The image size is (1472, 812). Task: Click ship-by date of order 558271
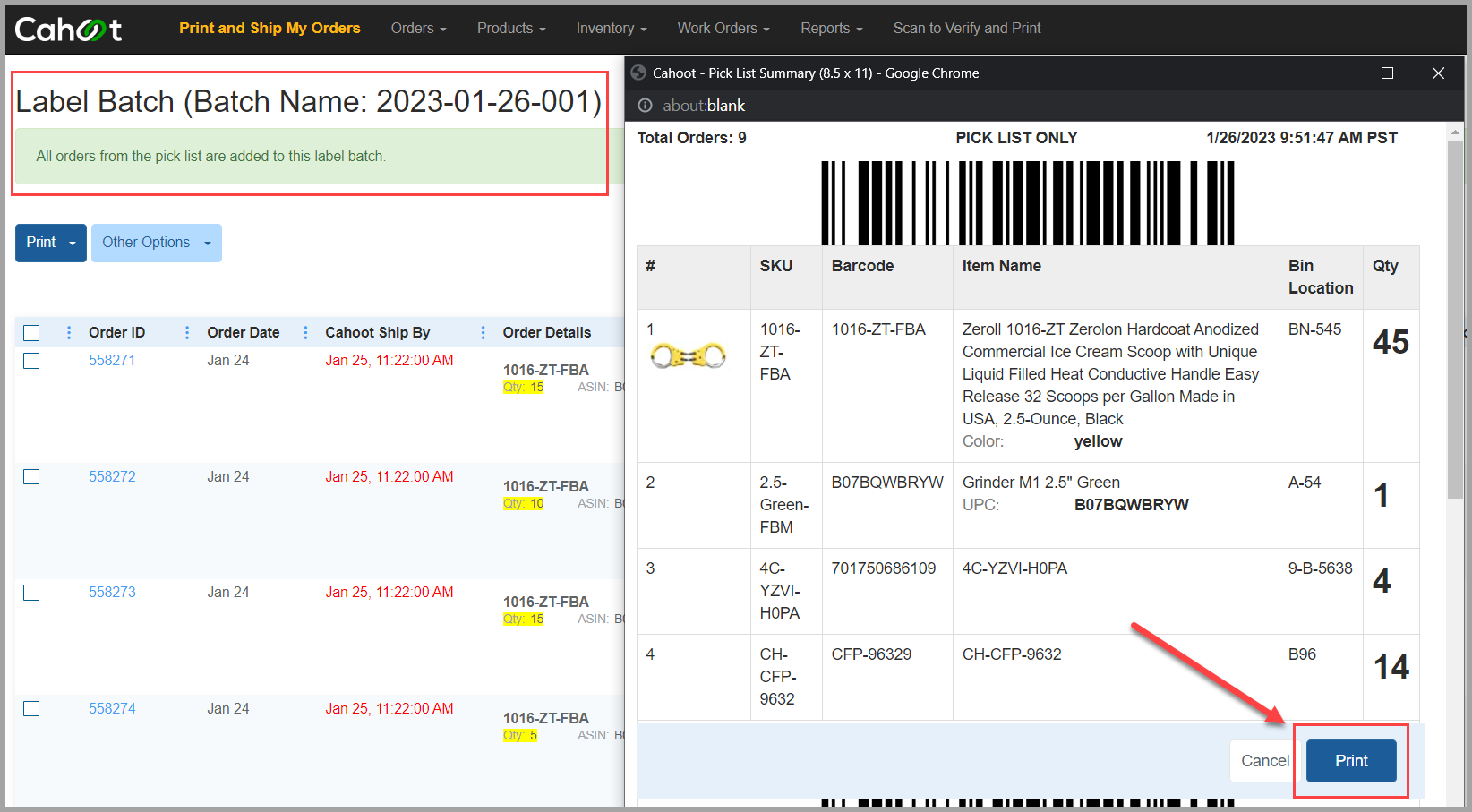pos(389,360)
